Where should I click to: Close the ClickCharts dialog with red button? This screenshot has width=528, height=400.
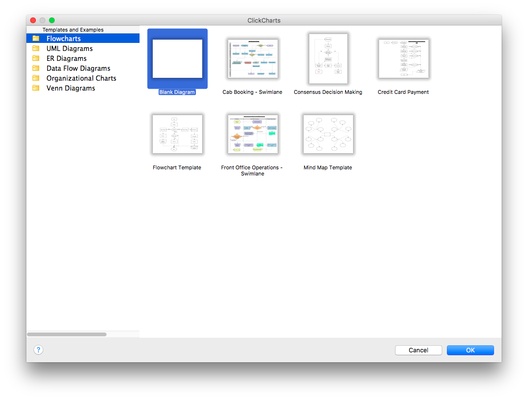pyautogui.click(x=33, y=20)
